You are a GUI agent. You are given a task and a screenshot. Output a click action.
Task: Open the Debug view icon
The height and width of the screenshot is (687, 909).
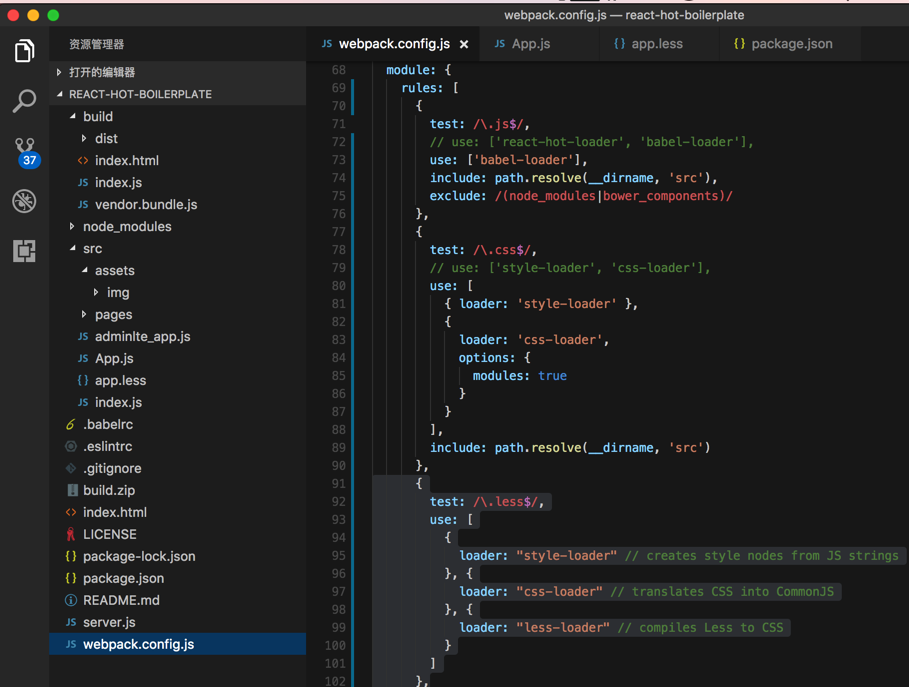click(24, 201)
